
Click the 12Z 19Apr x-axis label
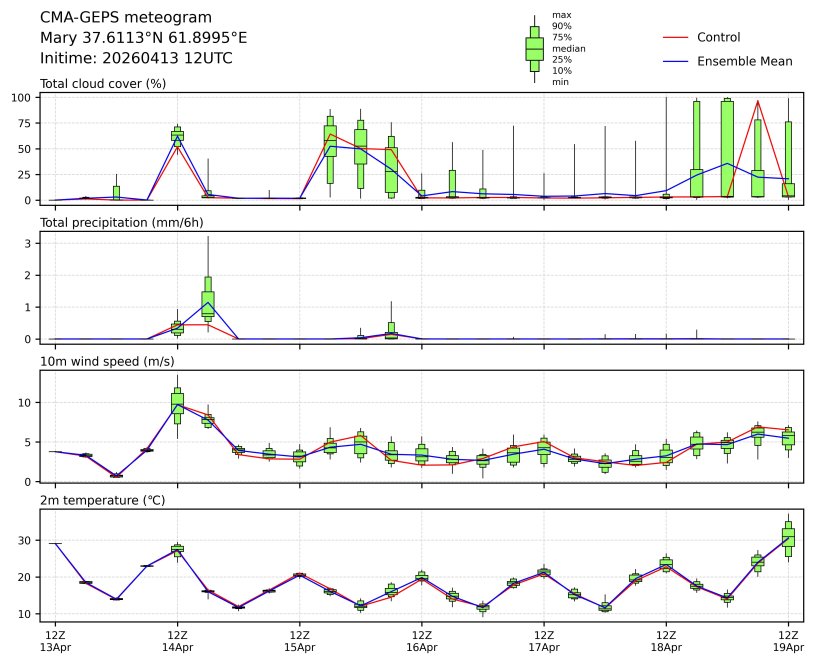789,640
